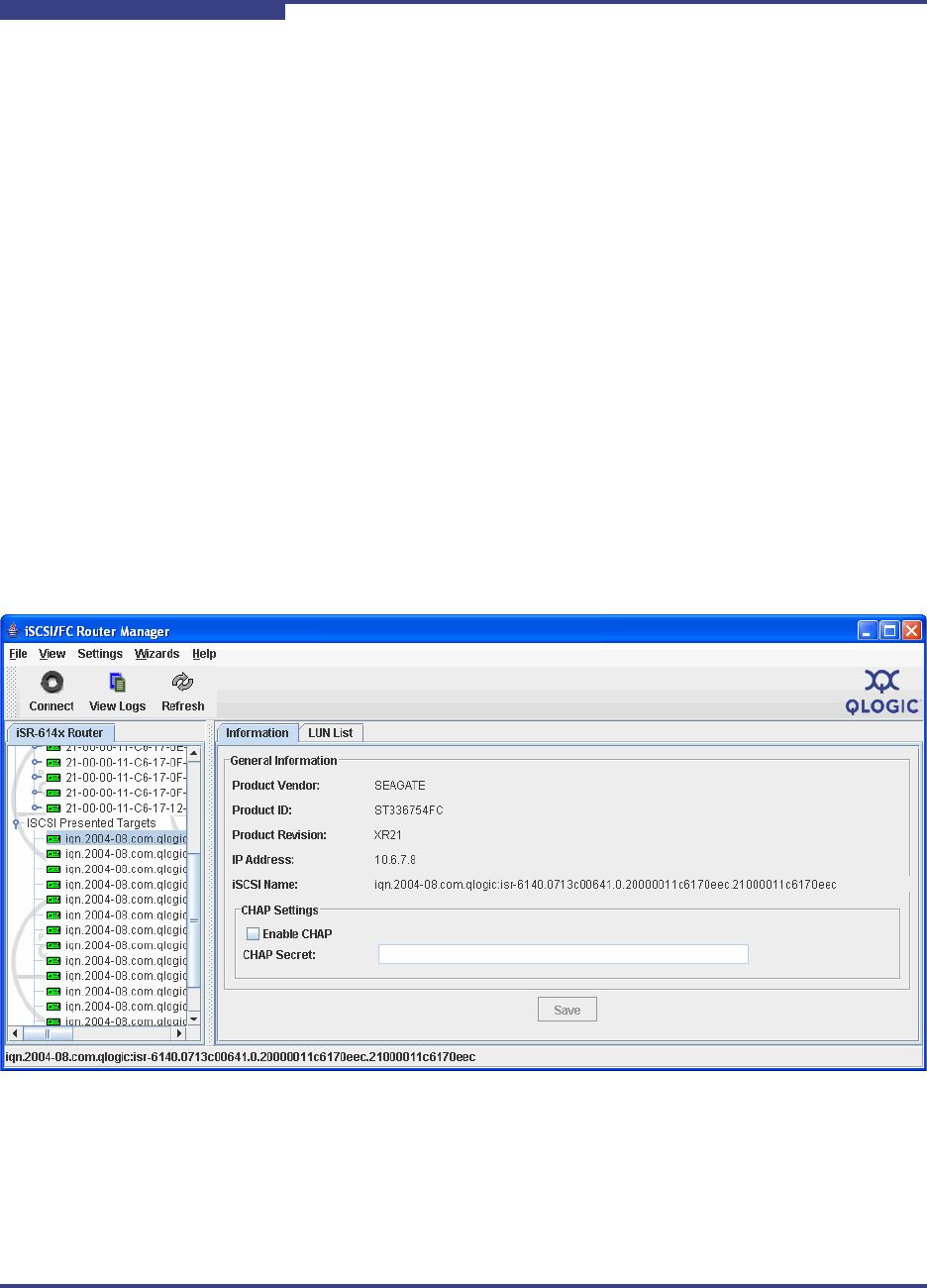Click the iqn name in the status bar
The width and height of the screenshot is (927, 1288).
click(x=241, y=1057)
